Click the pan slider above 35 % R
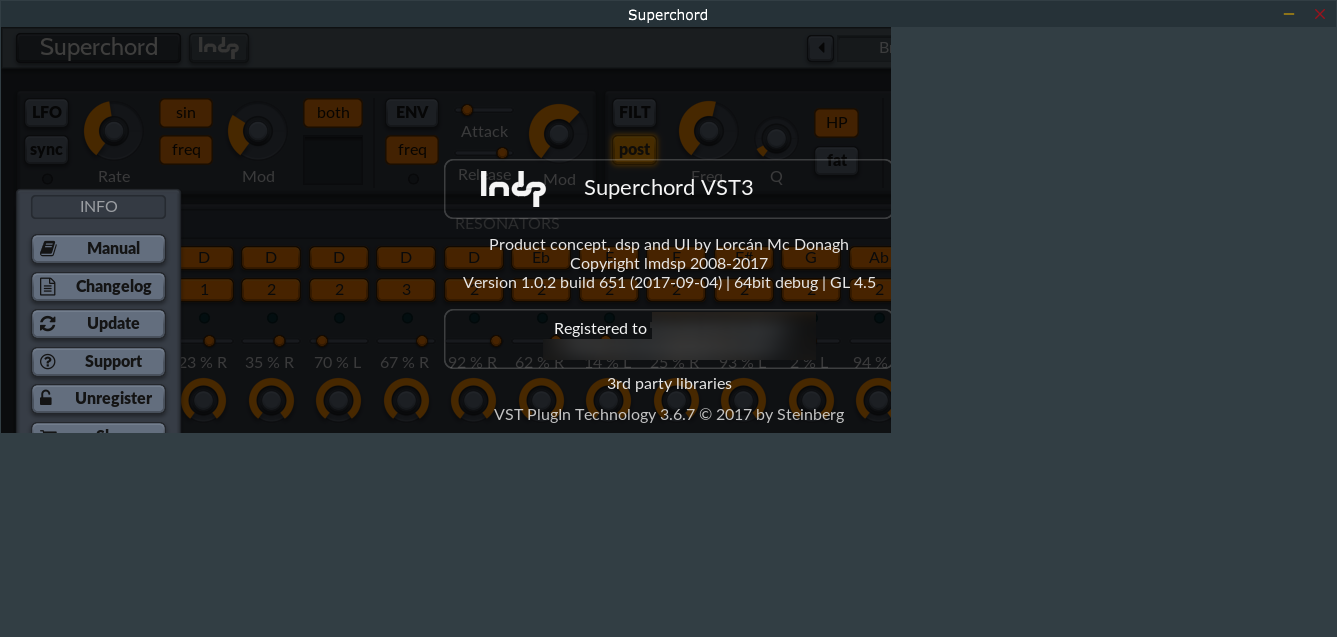1337x637 pixels. click(x=280, y=341)
